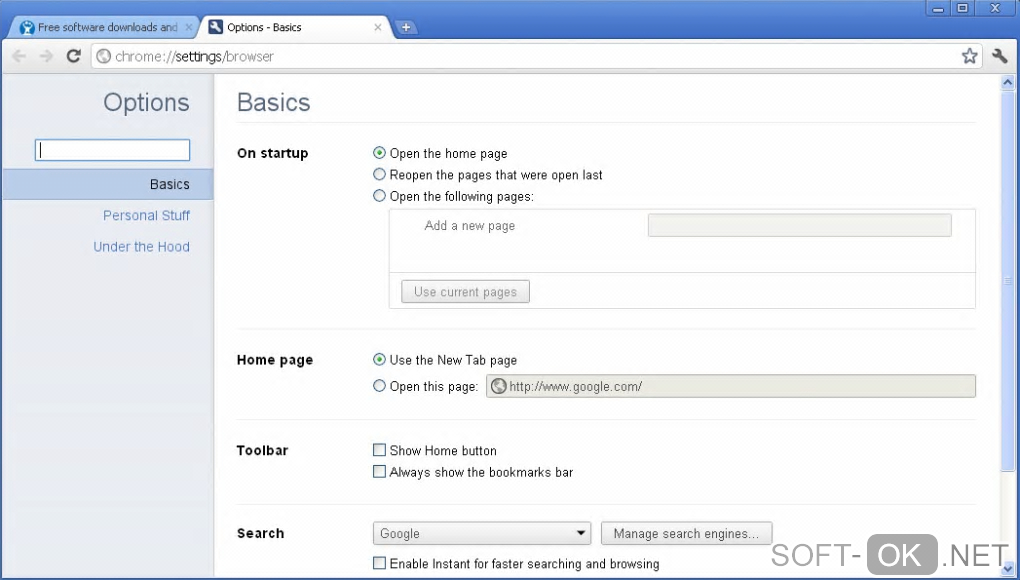Choose the Open this page radio option

380,386
